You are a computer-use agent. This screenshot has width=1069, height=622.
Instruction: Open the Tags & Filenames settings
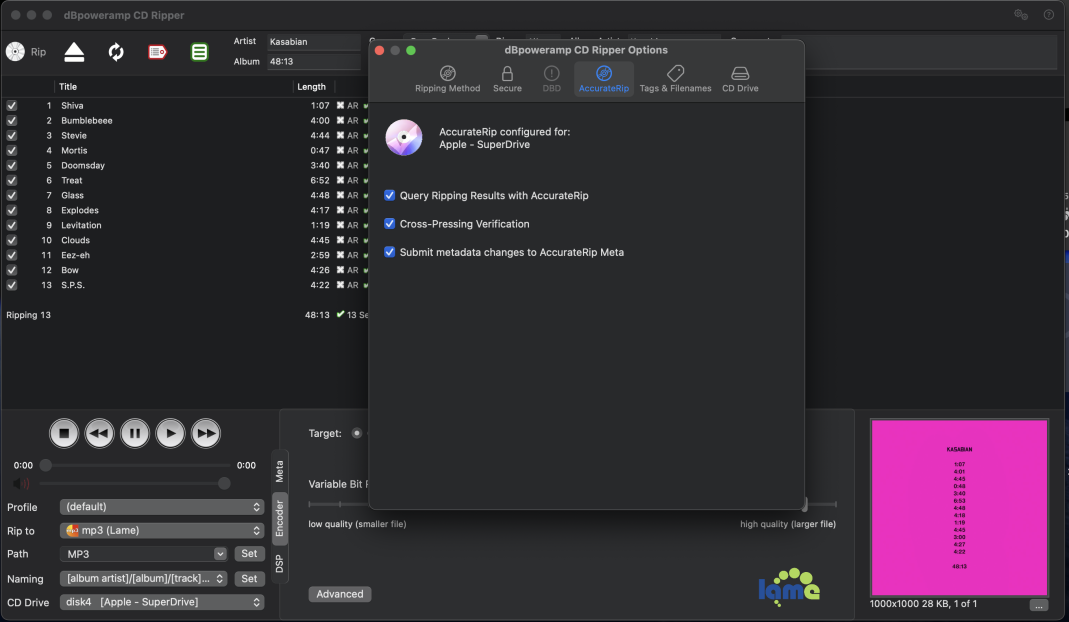click(675, 79)
